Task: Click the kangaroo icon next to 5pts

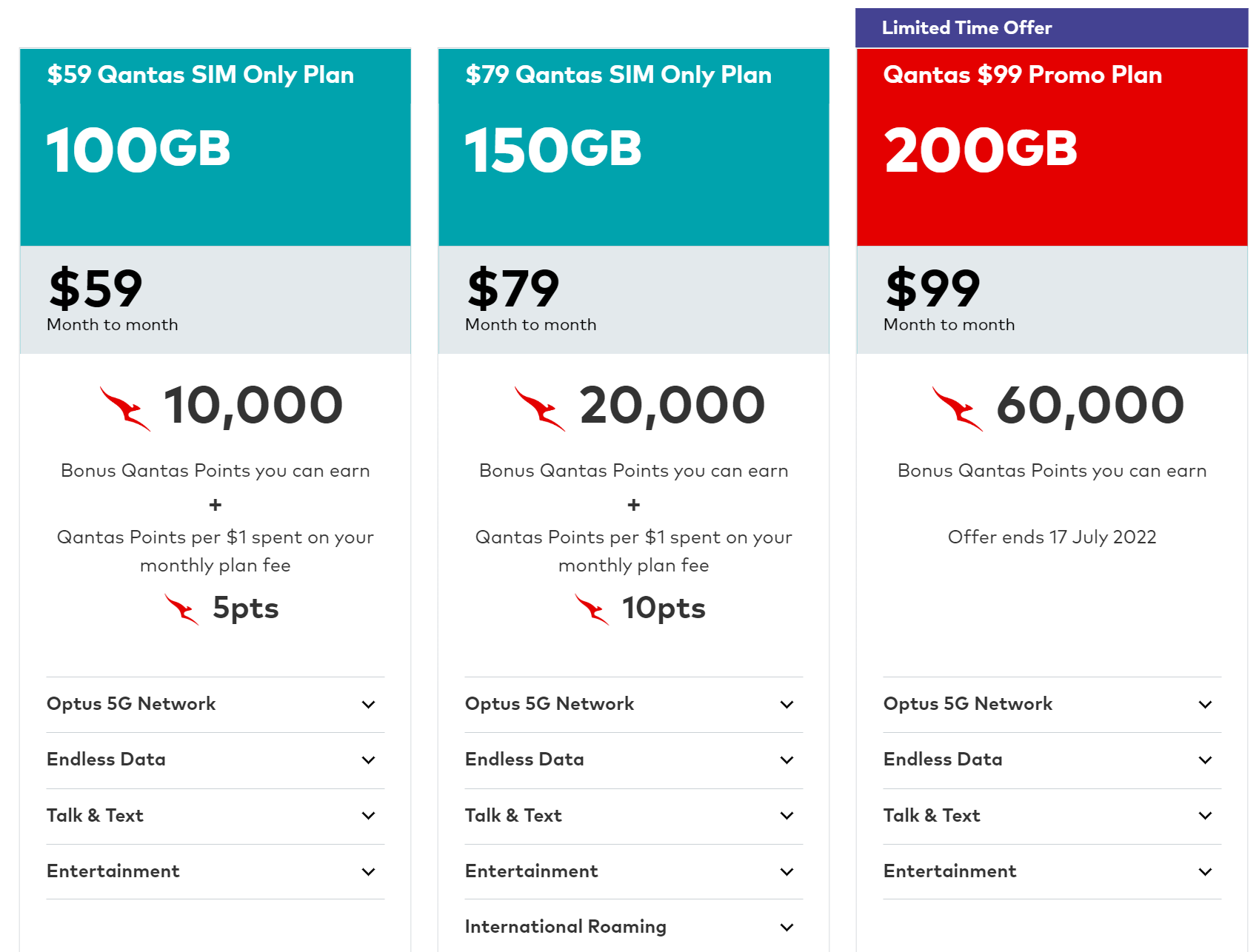Action: [x=181, y=609]
